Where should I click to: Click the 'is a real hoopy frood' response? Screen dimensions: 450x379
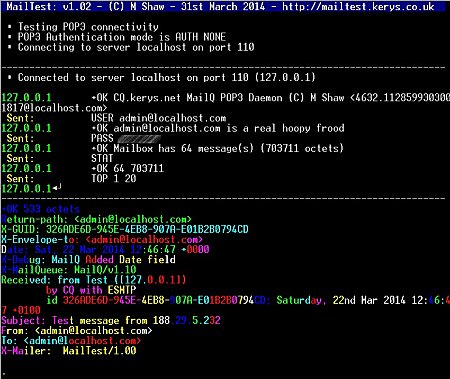(x=218, y=128)
